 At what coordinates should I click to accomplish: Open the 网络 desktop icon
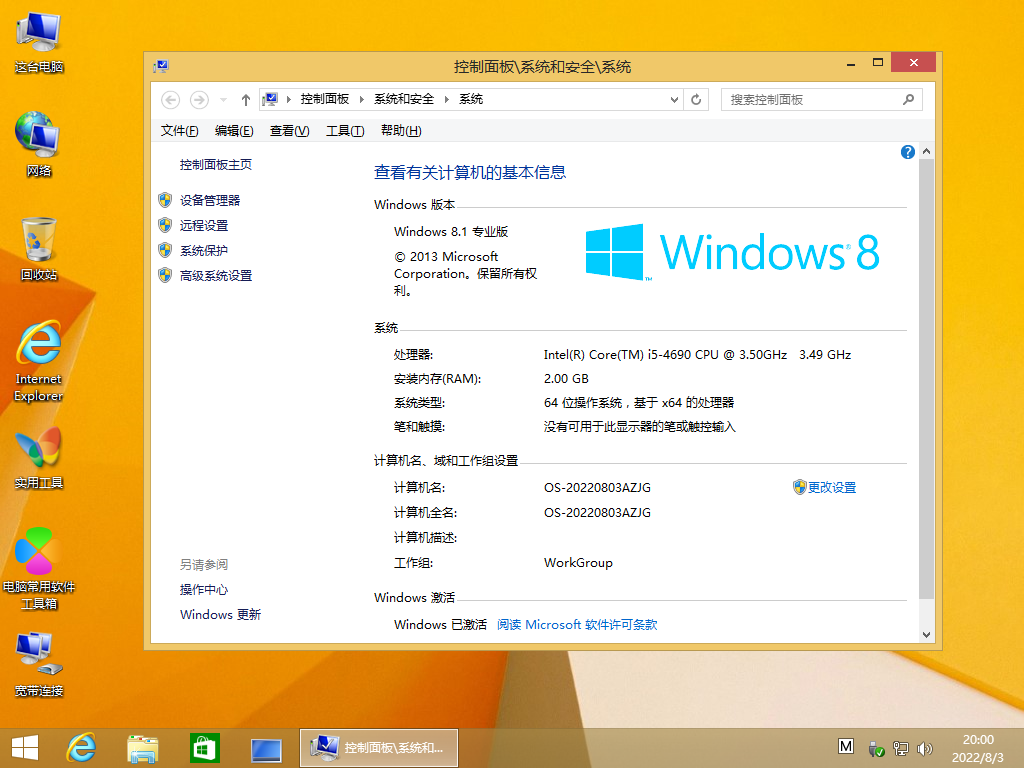click(39, 144)
